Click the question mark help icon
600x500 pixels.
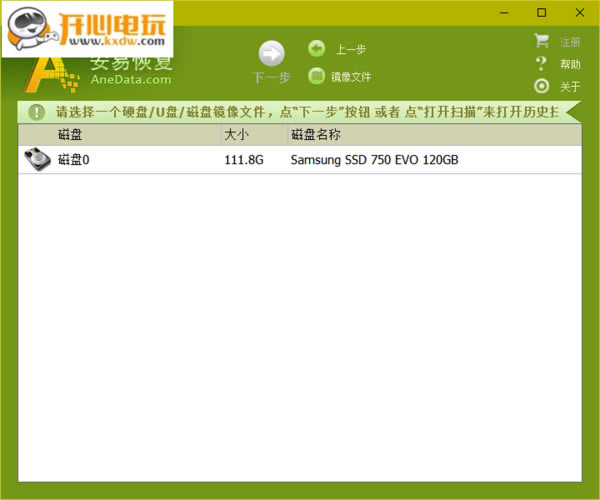coord(541,64)
